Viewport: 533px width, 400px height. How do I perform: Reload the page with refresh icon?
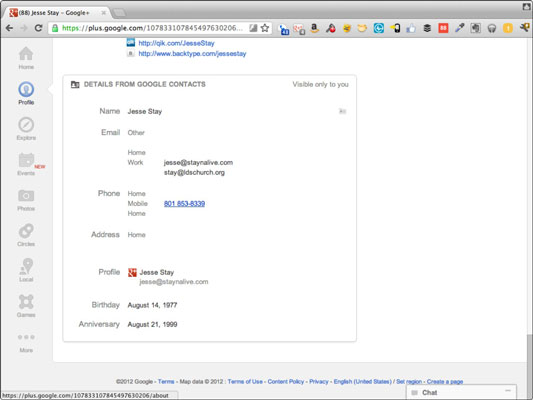38,28
